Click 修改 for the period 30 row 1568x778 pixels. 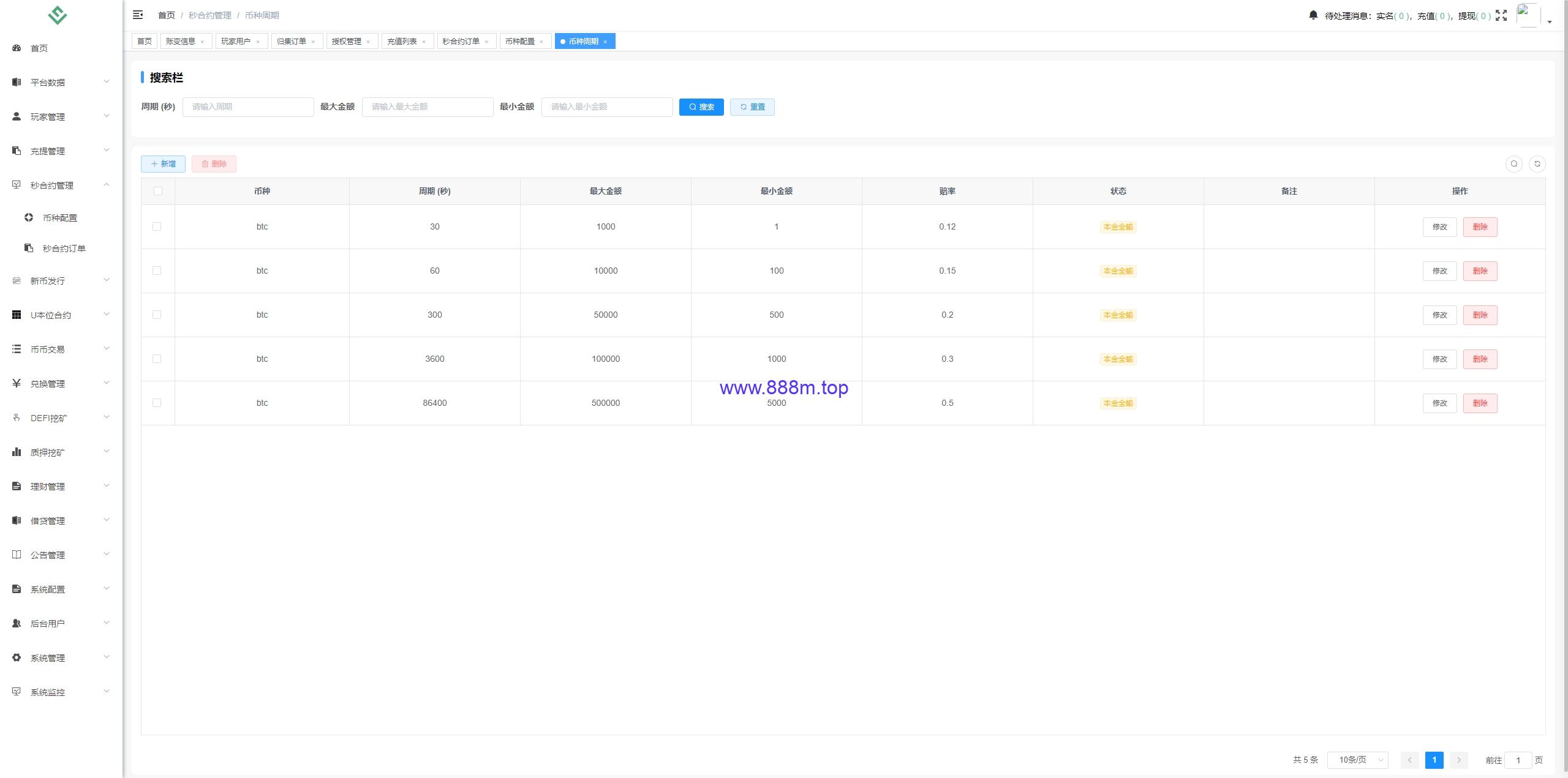pyautogui.click(x=1439, y=226)
